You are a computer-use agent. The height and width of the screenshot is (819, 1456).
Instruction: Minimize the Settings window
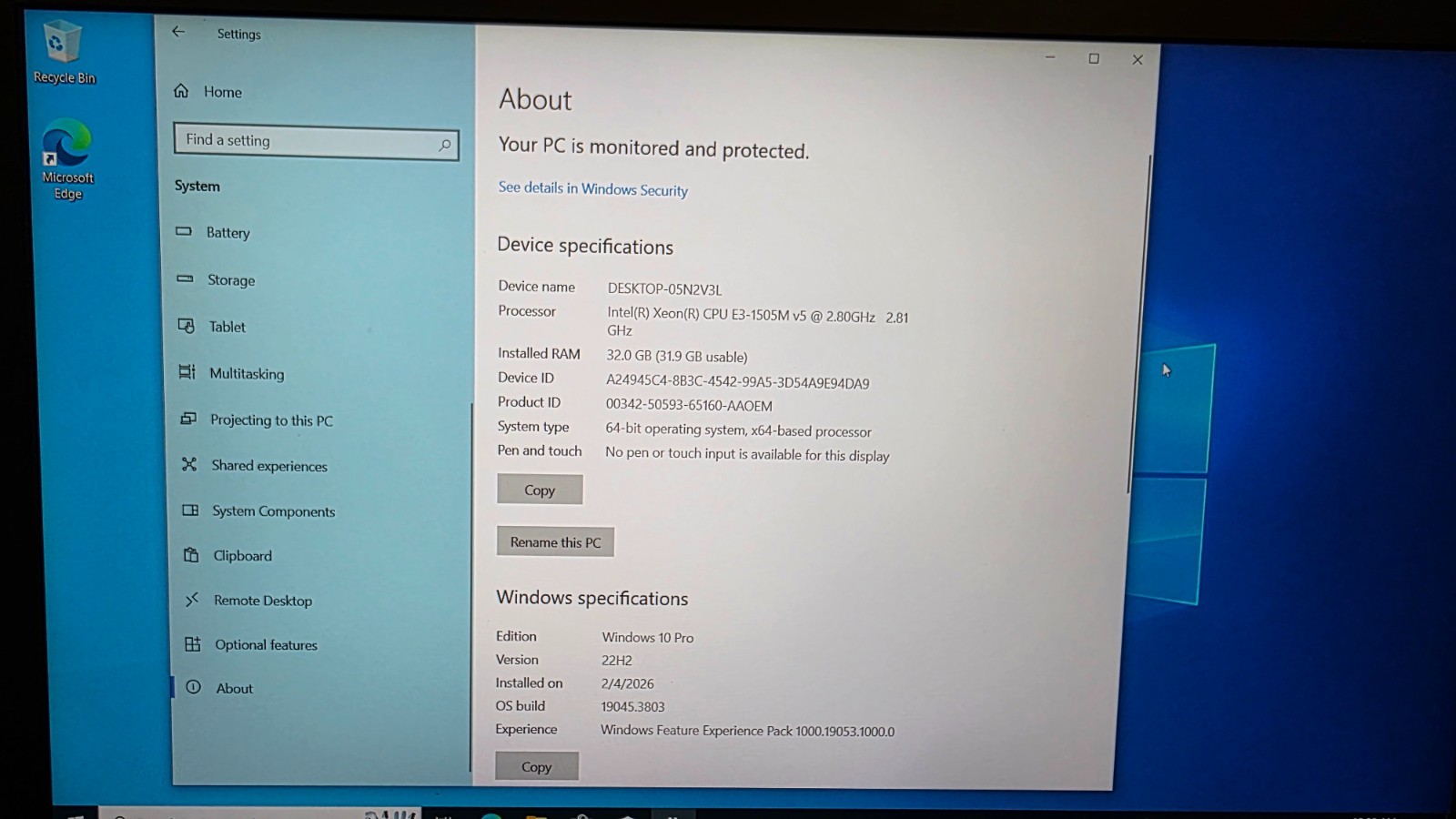1050,57
